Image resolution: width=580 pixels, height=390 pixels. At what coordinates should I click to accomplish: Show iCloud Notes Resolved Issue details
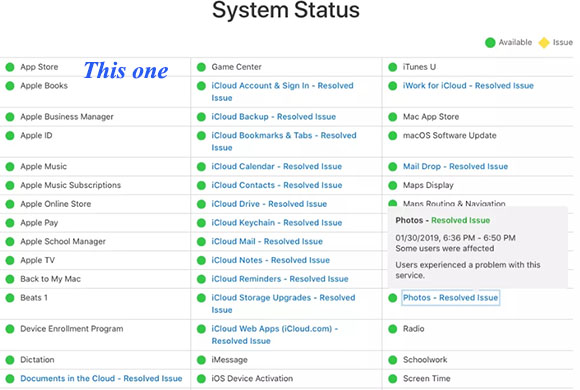coord(270,260)
